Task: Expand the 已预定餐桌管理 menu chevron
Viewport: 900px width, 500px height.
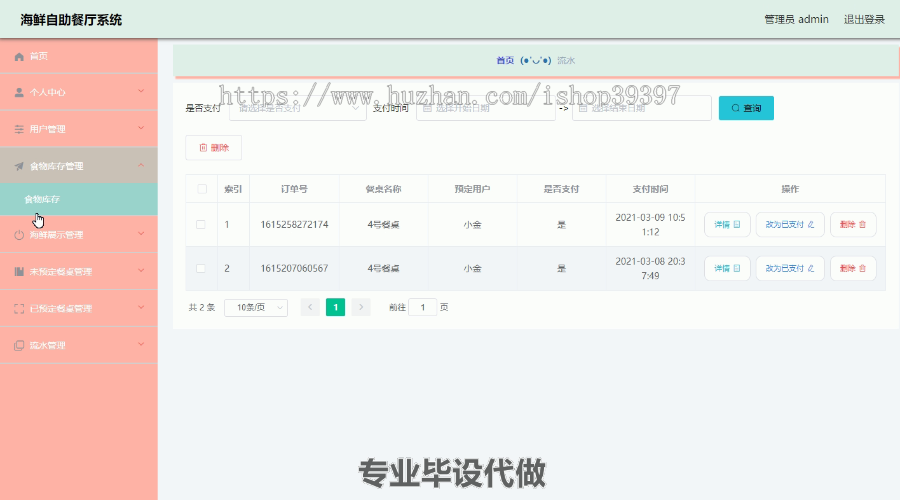Action: pyautogui.click(x=141, y=307)
